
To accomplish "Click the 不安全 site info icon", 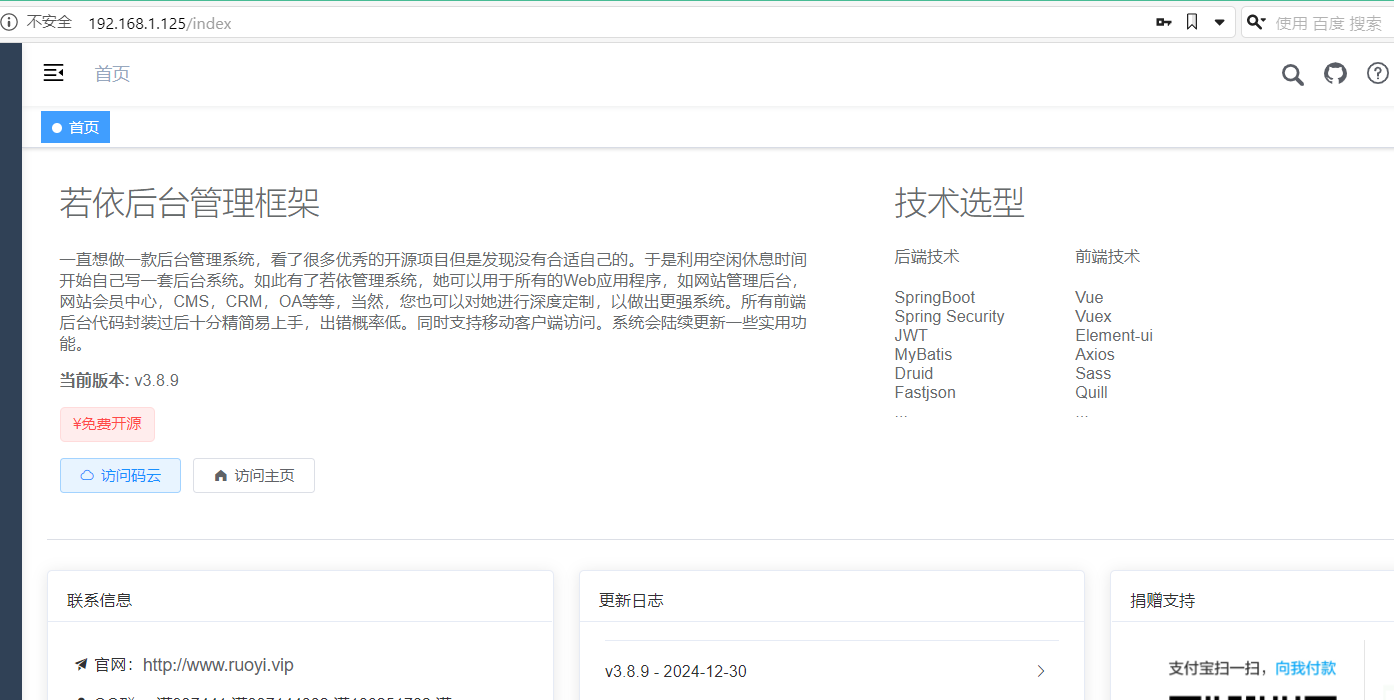I will coord(9,22).
